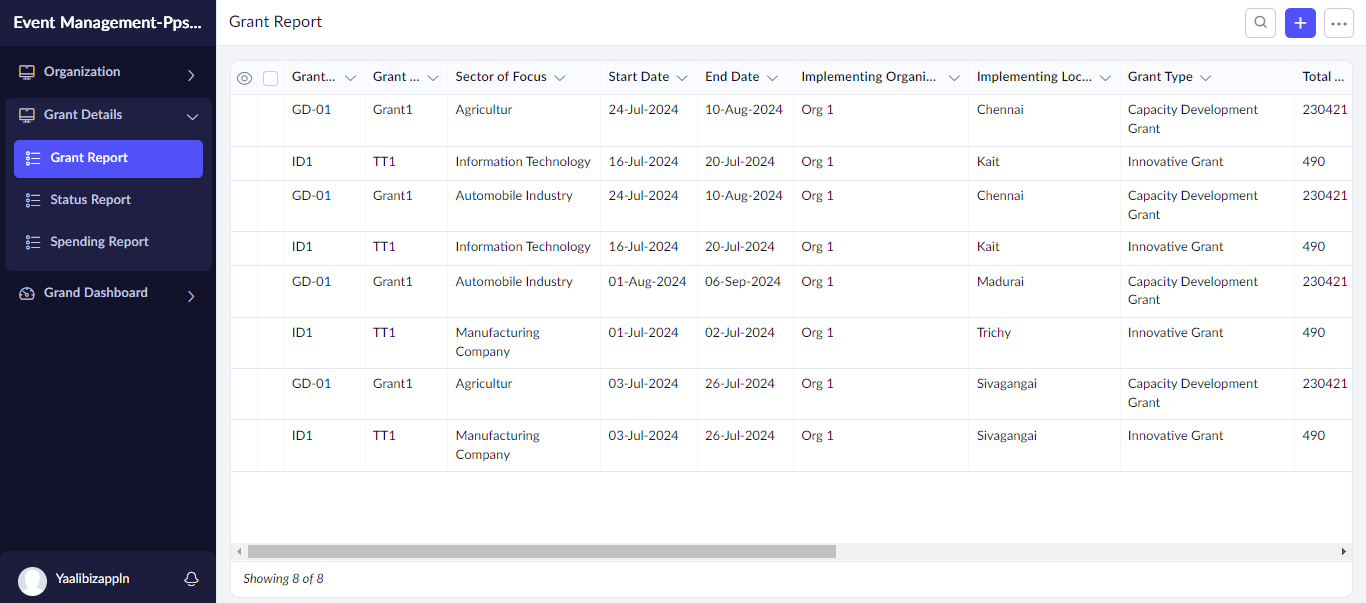
Task: Expand the Organization menu chevron
Action: click(191, 74)
